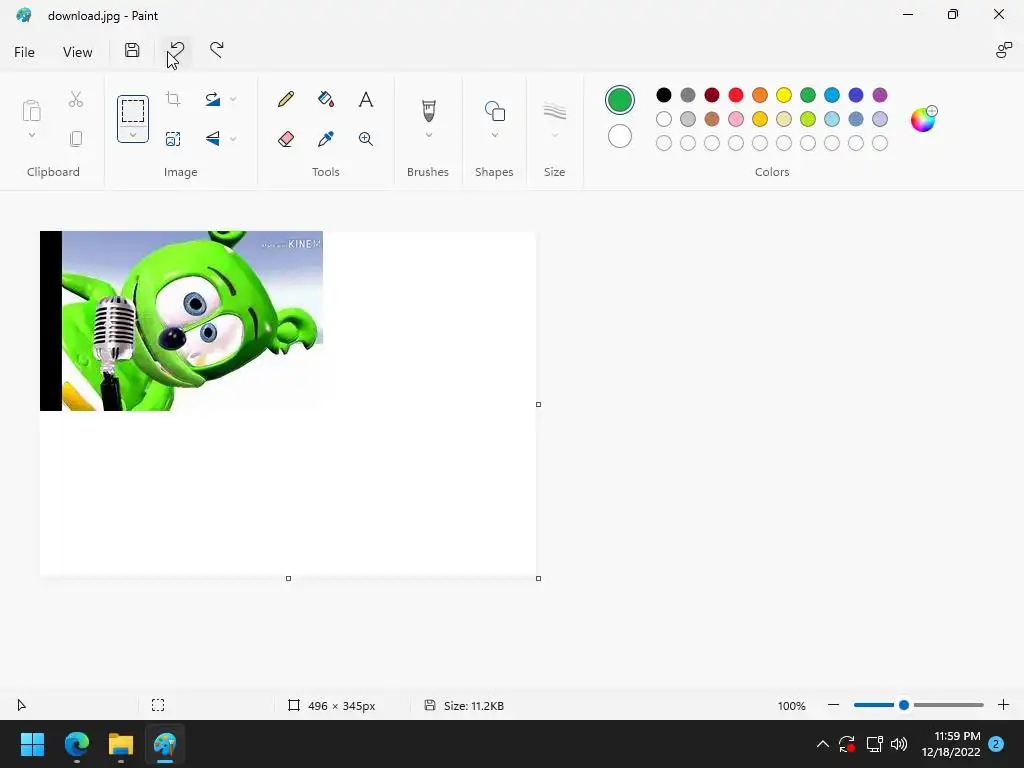Open the File menu
Image resolution: width=1024 pixels, height=768 pixels.
pos(24,52)
